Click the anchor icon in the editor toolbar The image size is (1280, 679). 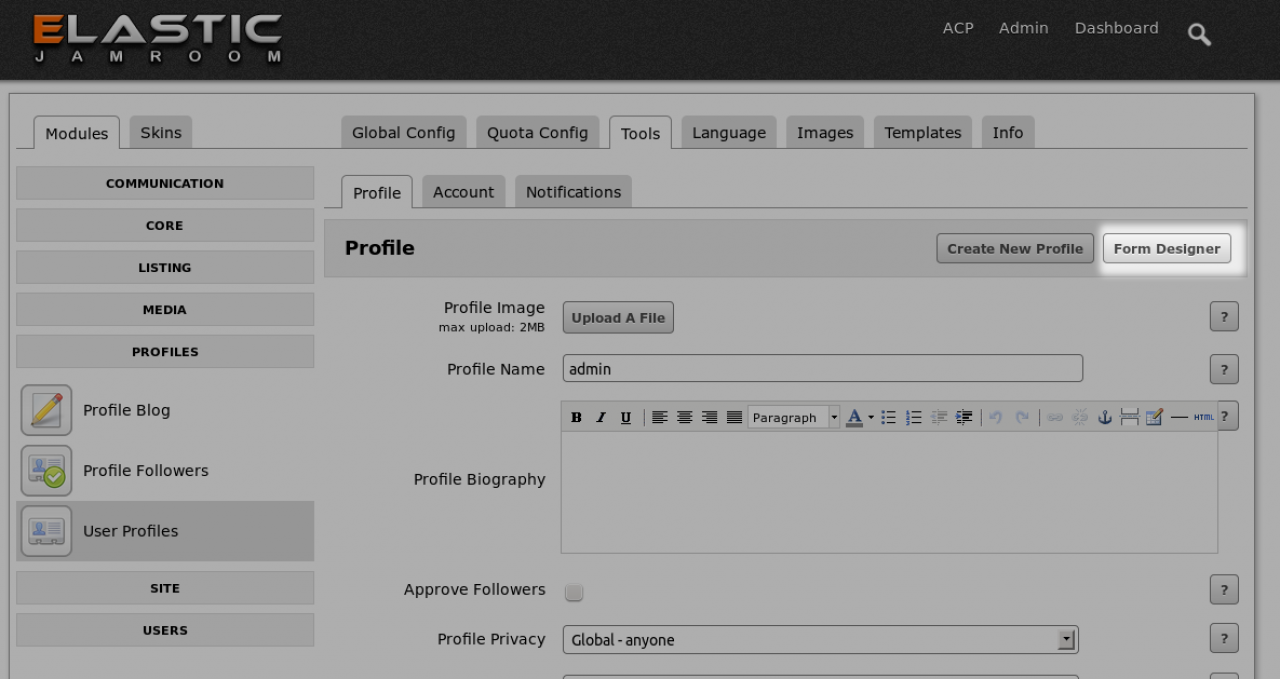pos(1105,418)
